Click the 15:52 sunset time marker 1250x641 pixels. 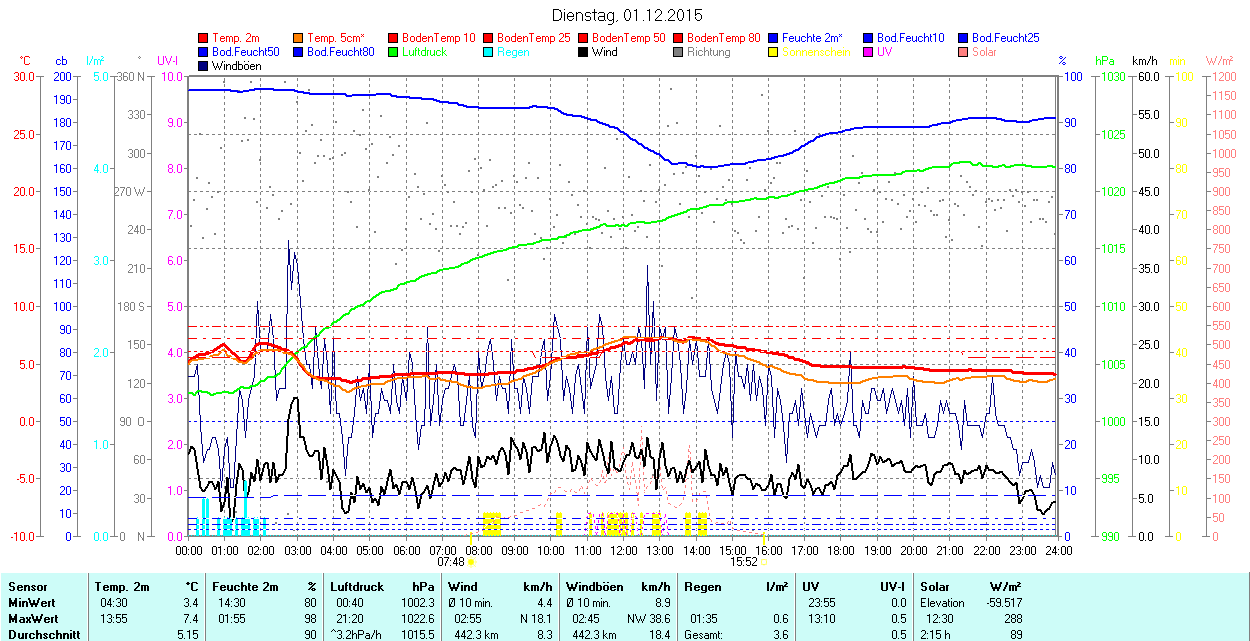[x=743, y=561]
